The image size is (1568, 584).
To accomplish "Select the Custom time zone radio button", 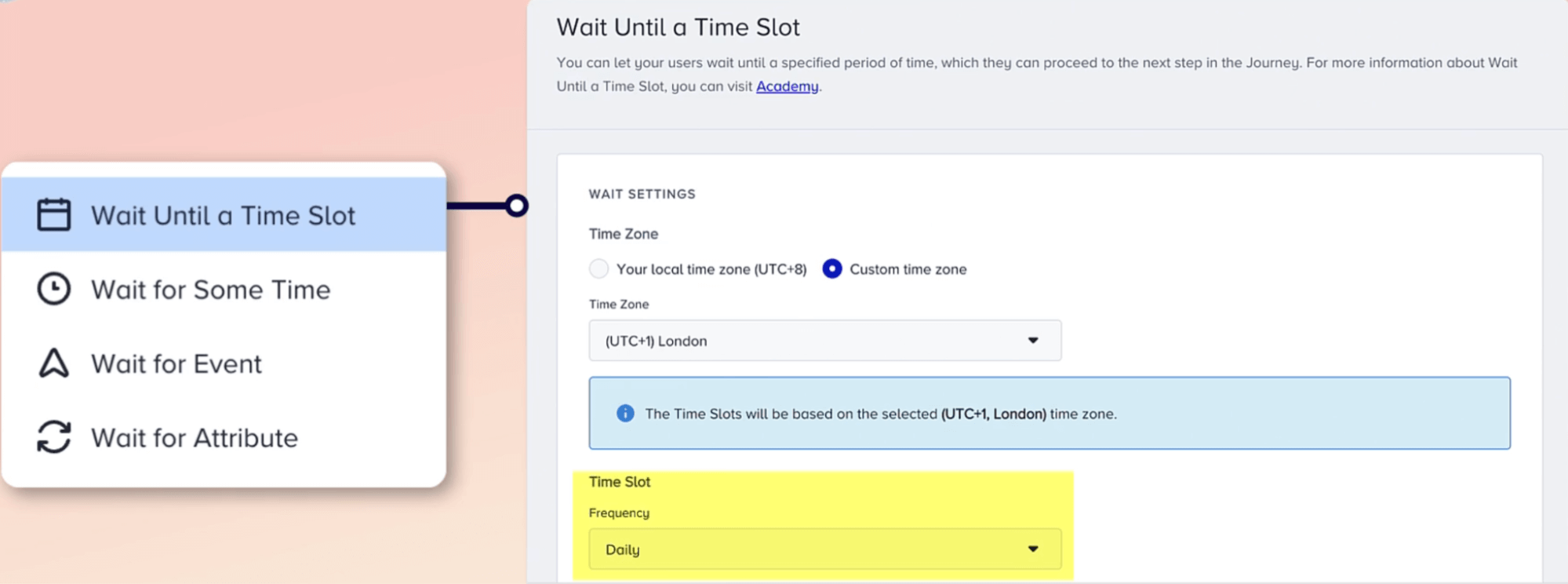I will [832, 268].
